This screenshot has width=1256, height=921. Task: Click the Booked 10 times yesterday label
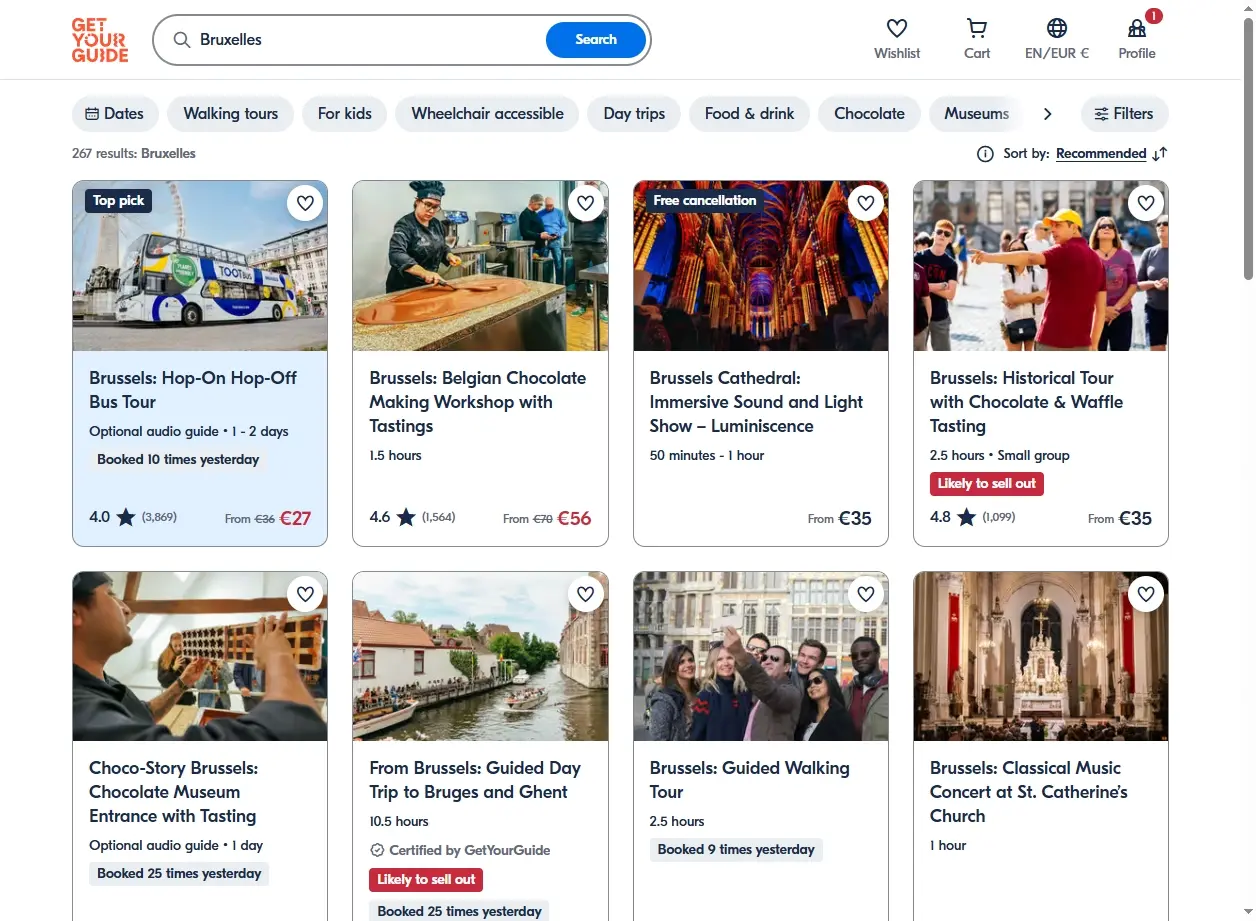[x=178, y=460]
